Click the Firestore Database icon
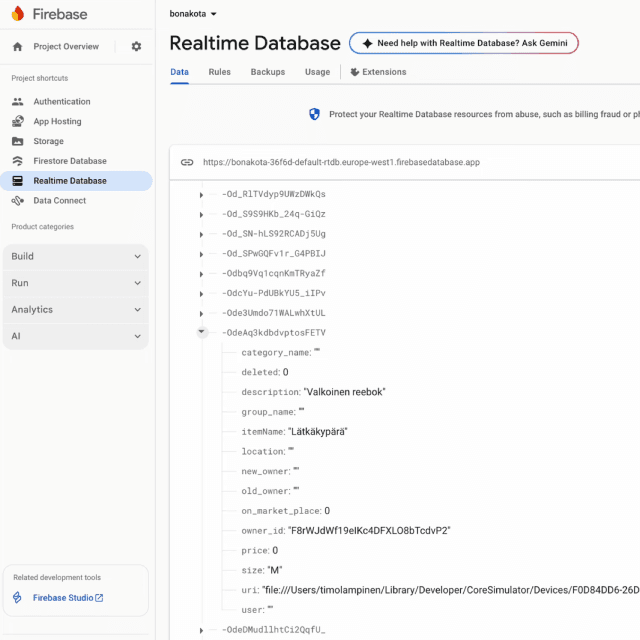This screenshot has width=640, height=640. tap(18, 161)
